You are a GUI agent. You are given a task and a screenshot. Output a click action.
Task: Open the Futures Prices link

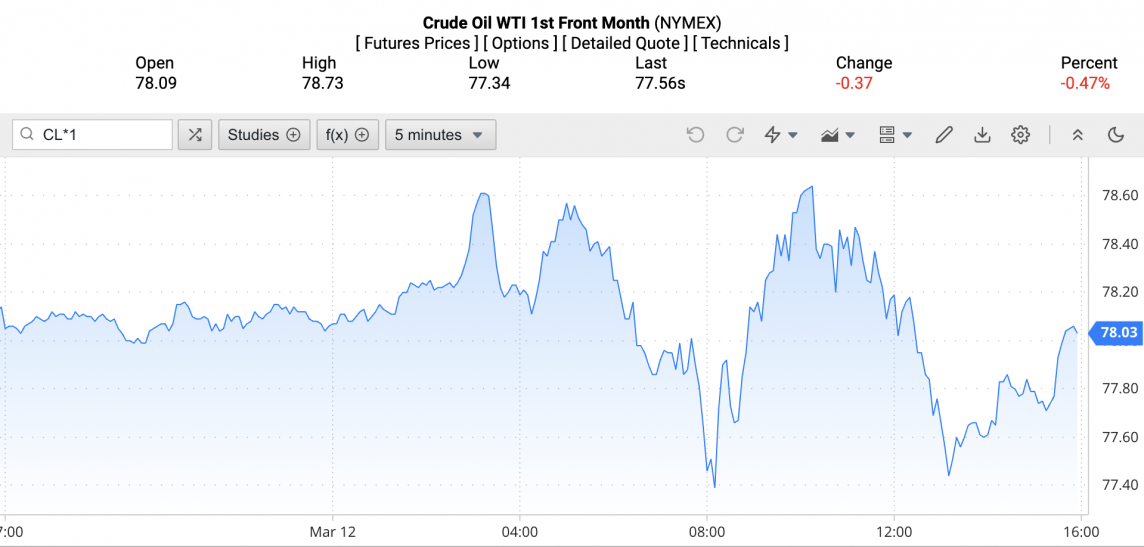coord(416,43)
